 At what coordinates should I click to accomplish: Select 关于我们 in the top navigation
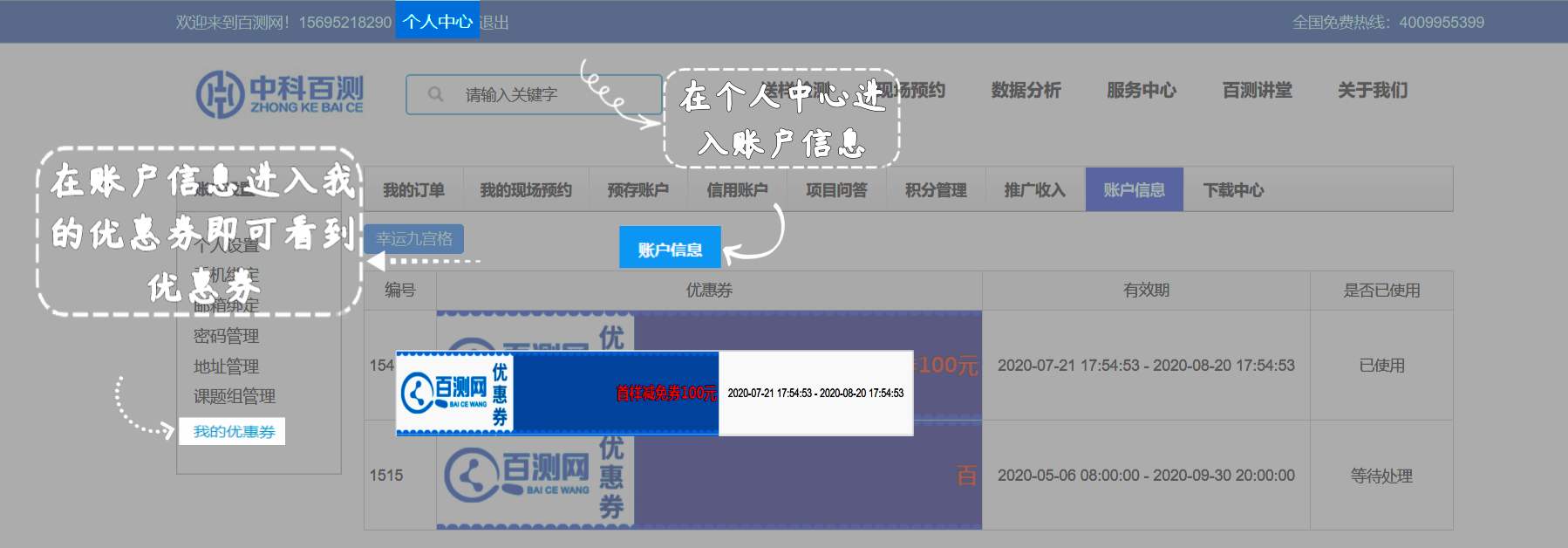[1372, 90]
